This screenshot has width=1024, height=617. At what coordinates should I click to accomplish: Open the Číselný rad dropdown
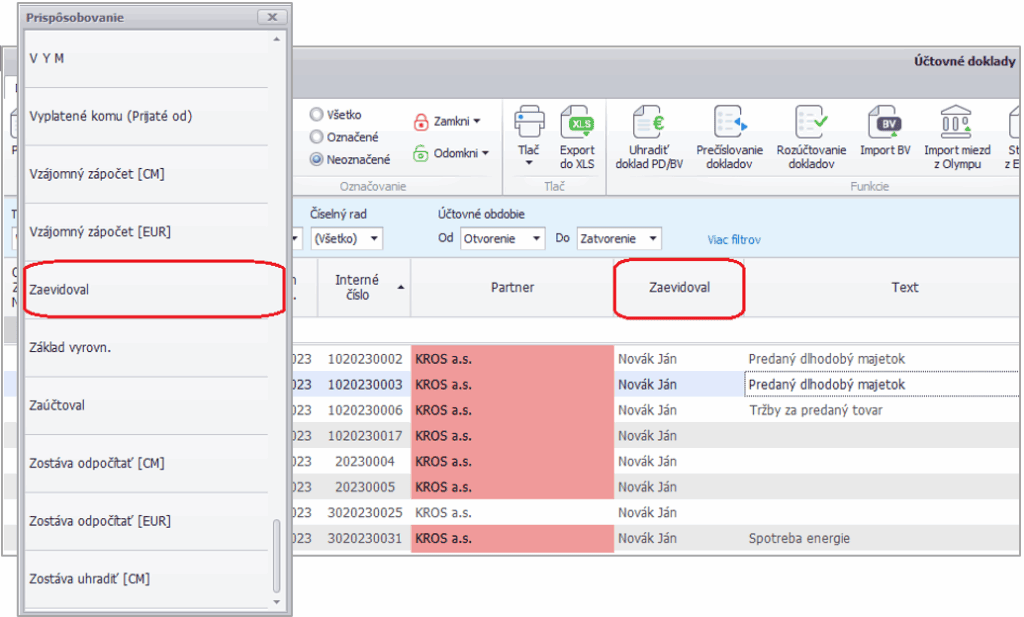tap(346, 239)
